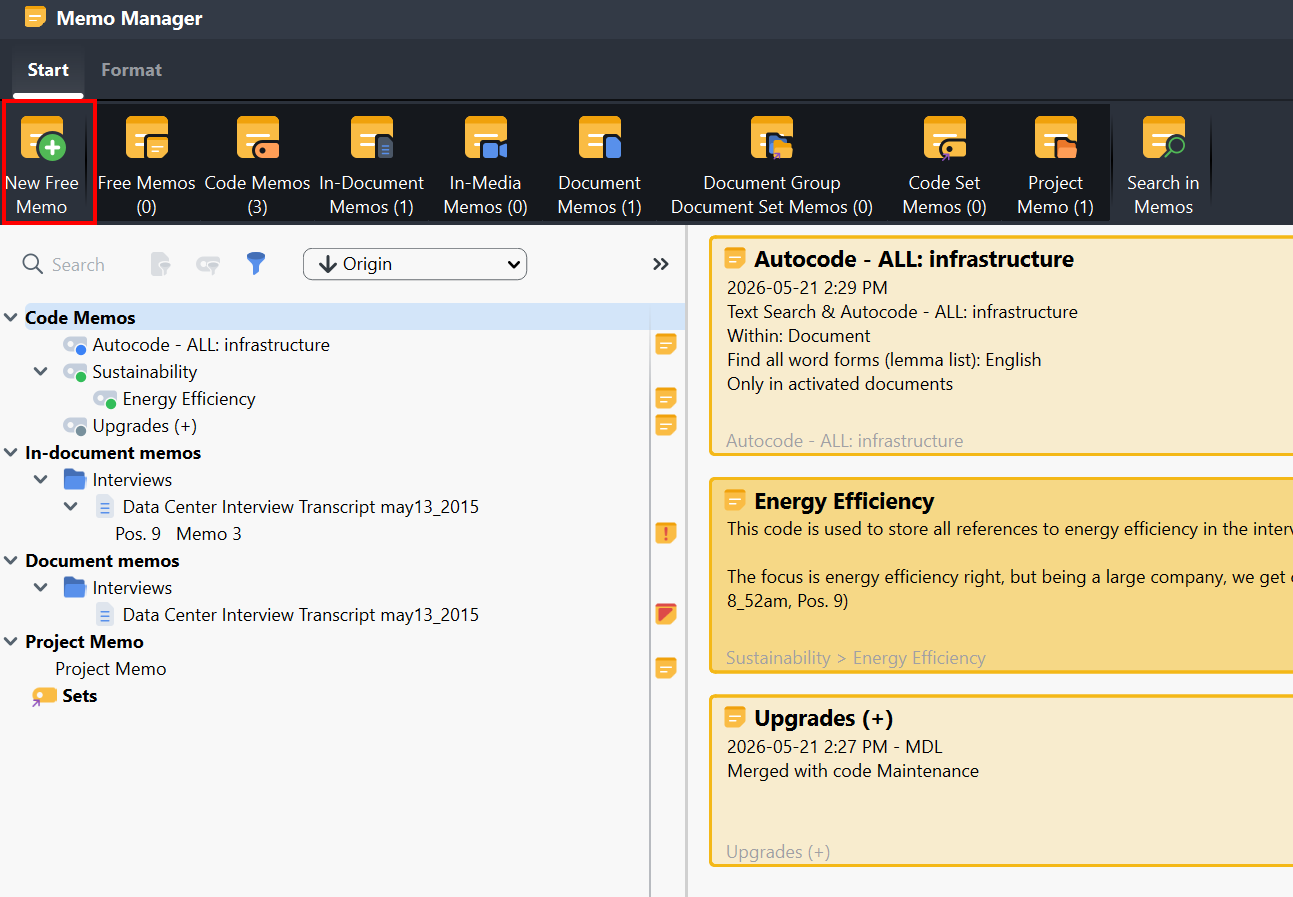The image size is (1293, 897).
Task: Switch to the Format tab
Action: point(131,70)
